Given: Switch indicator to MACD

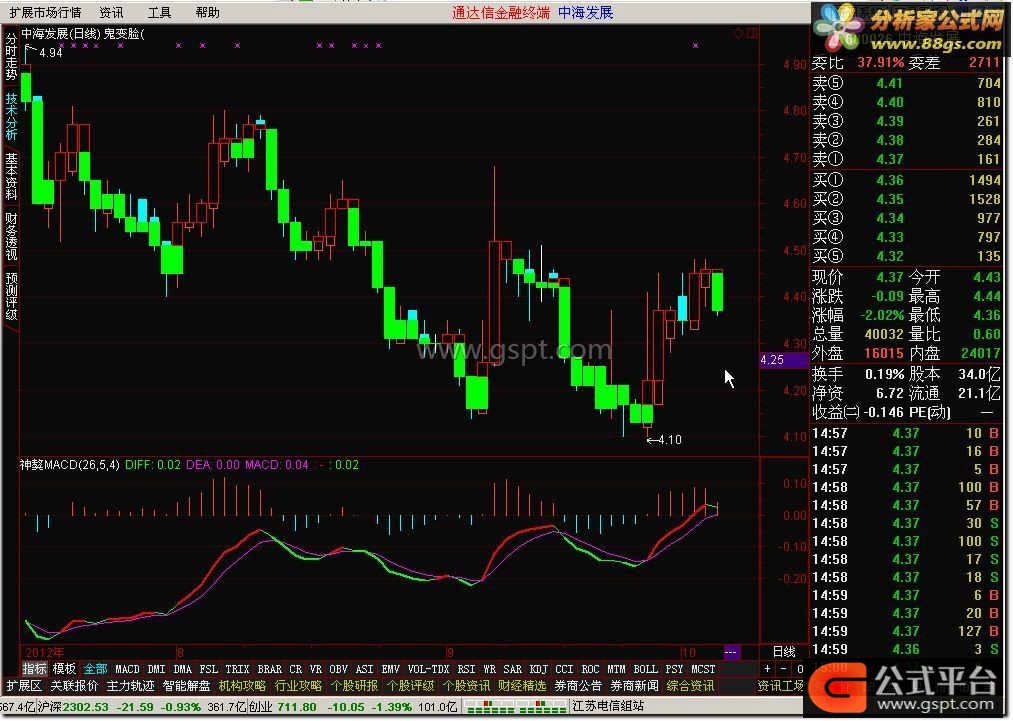Looking at the screenshot, I should pyautogui.click(x=127, y=669).
